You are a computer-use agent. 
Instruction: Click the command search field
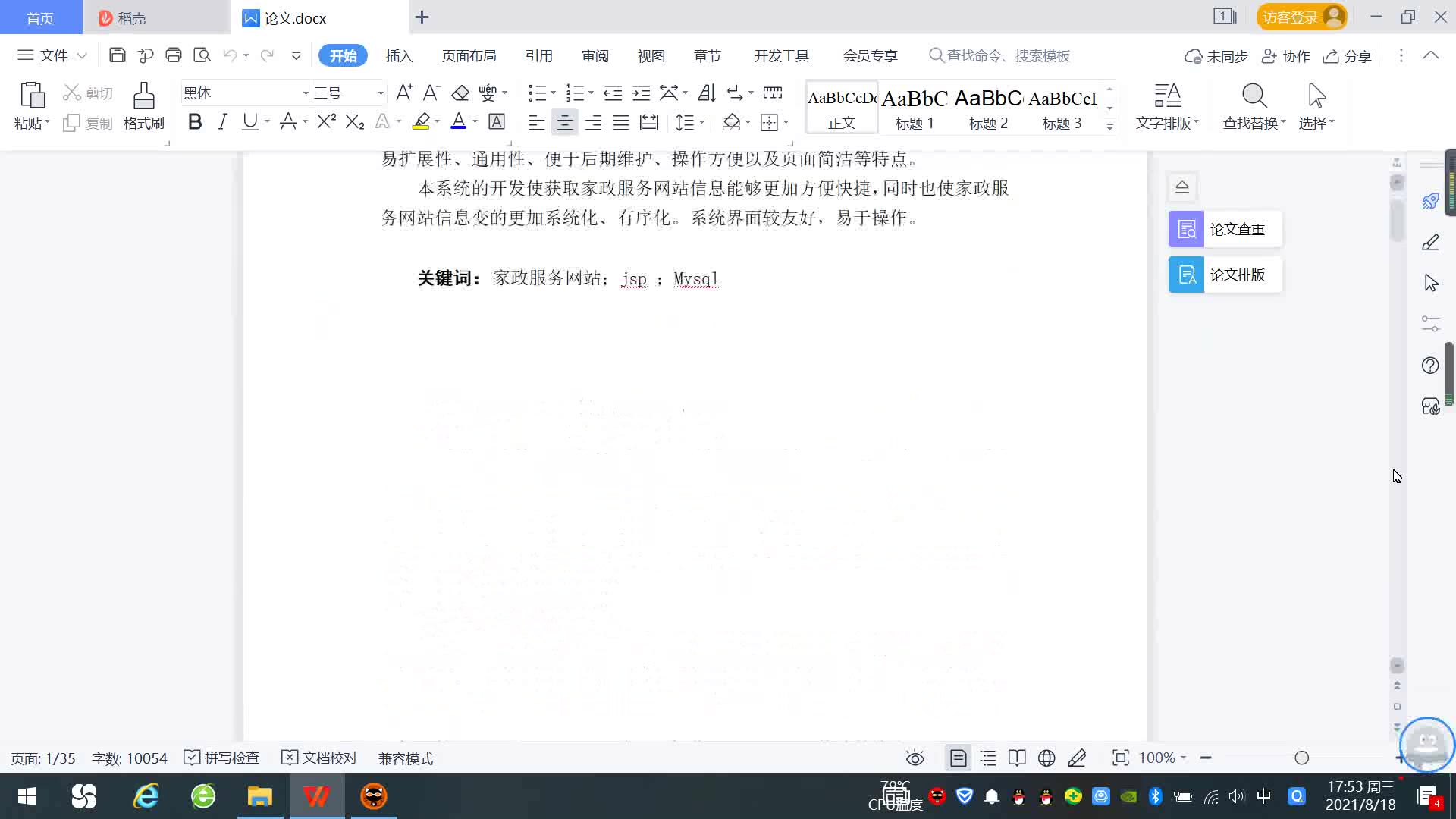pyautogui.click(x=999, y=55)
